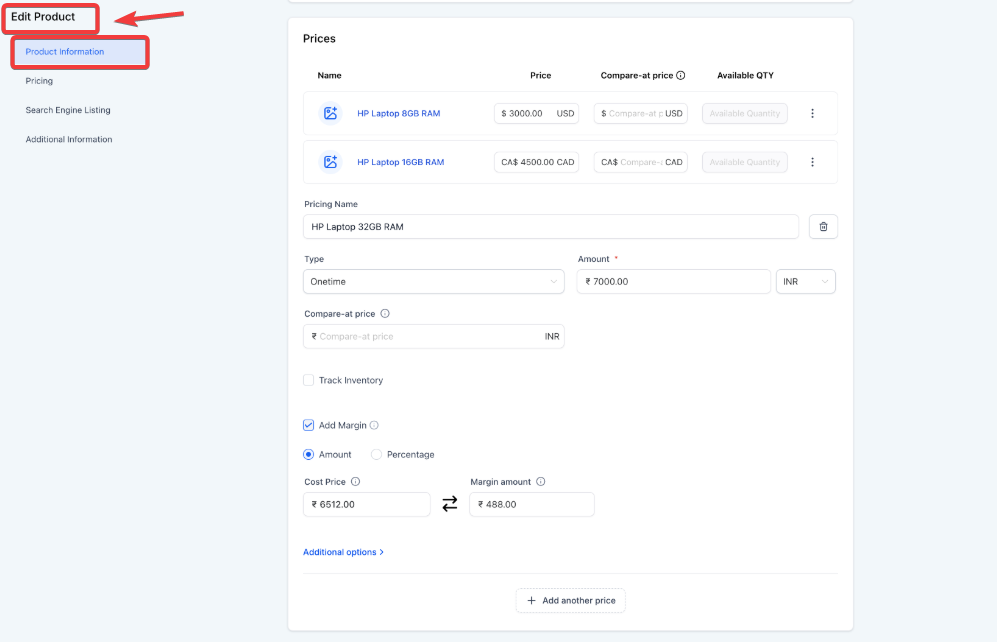Uncheck the Add Margin checkbox
Image resolution: width=997 pixels, height=642 pixels.
309,425
